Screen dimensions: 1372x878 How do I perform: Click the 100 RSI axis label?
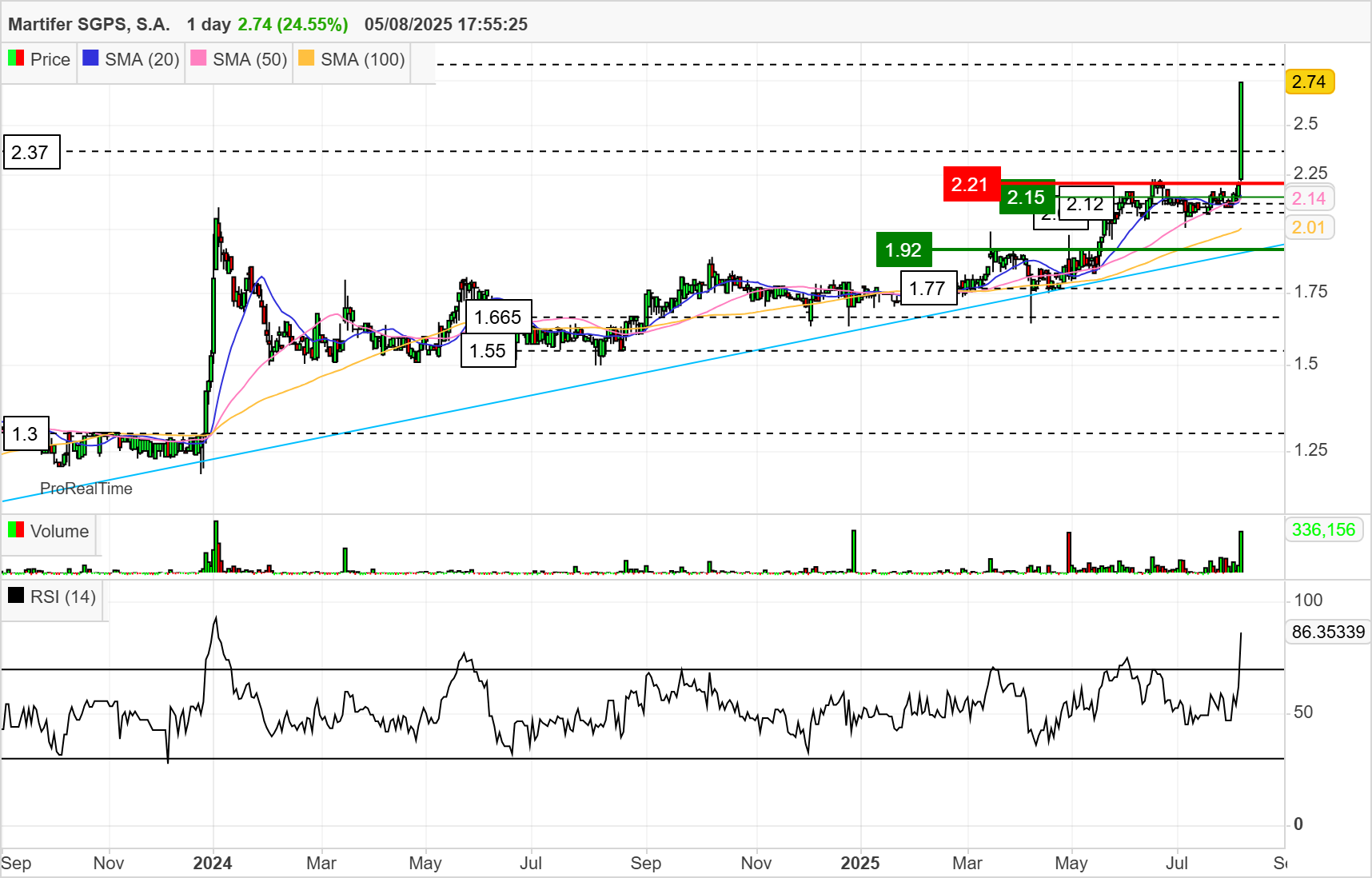point(1308,600)
